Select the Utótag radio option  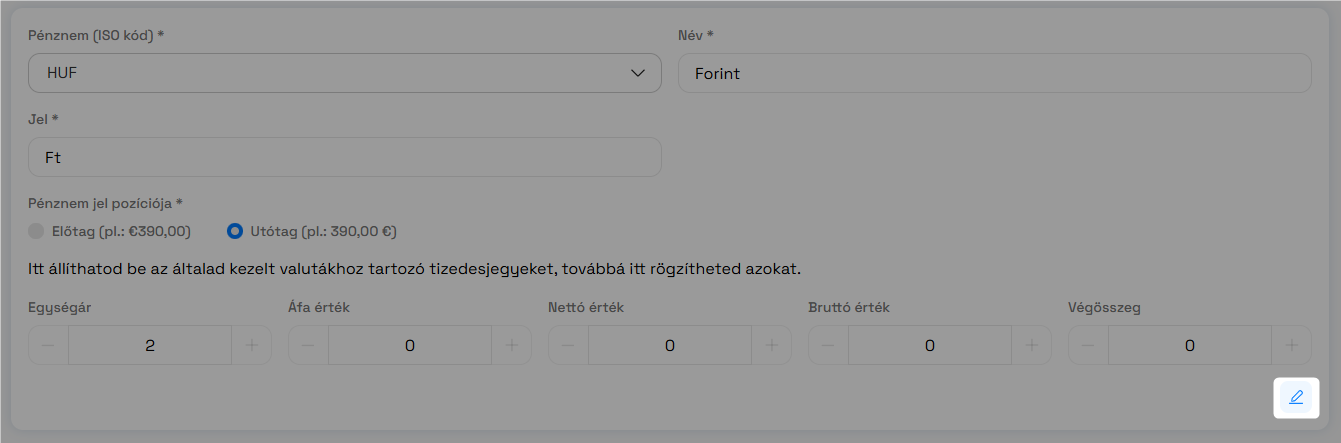click(235, 231)
